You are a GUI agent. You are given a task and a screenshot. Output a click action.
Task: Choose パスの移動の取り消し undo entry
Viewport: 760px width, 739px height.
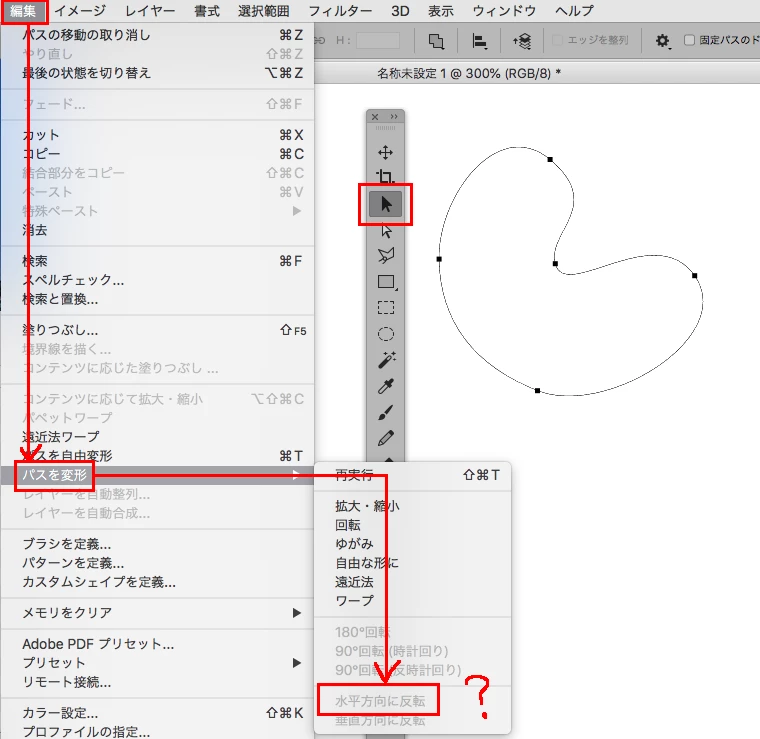(158, 35)
